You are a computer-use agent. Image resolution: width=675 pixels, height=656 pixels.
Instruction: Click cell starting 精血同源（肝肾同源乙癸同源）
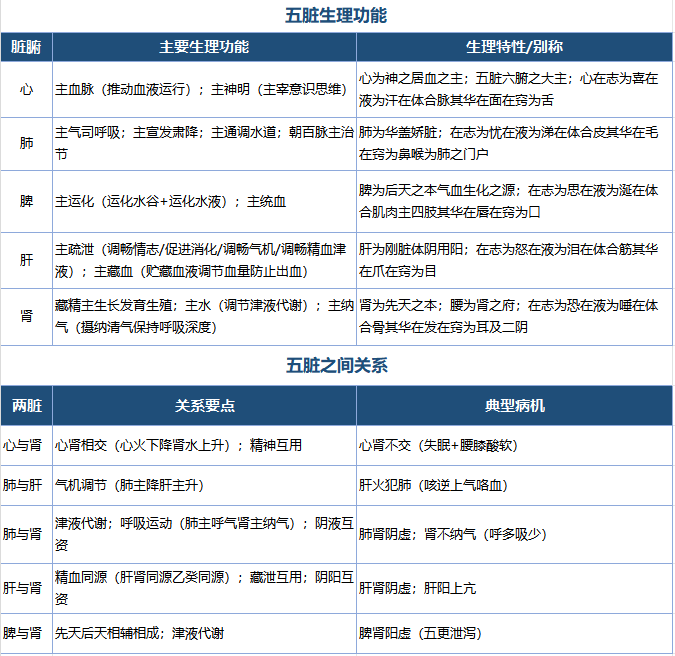coord(204,588)
